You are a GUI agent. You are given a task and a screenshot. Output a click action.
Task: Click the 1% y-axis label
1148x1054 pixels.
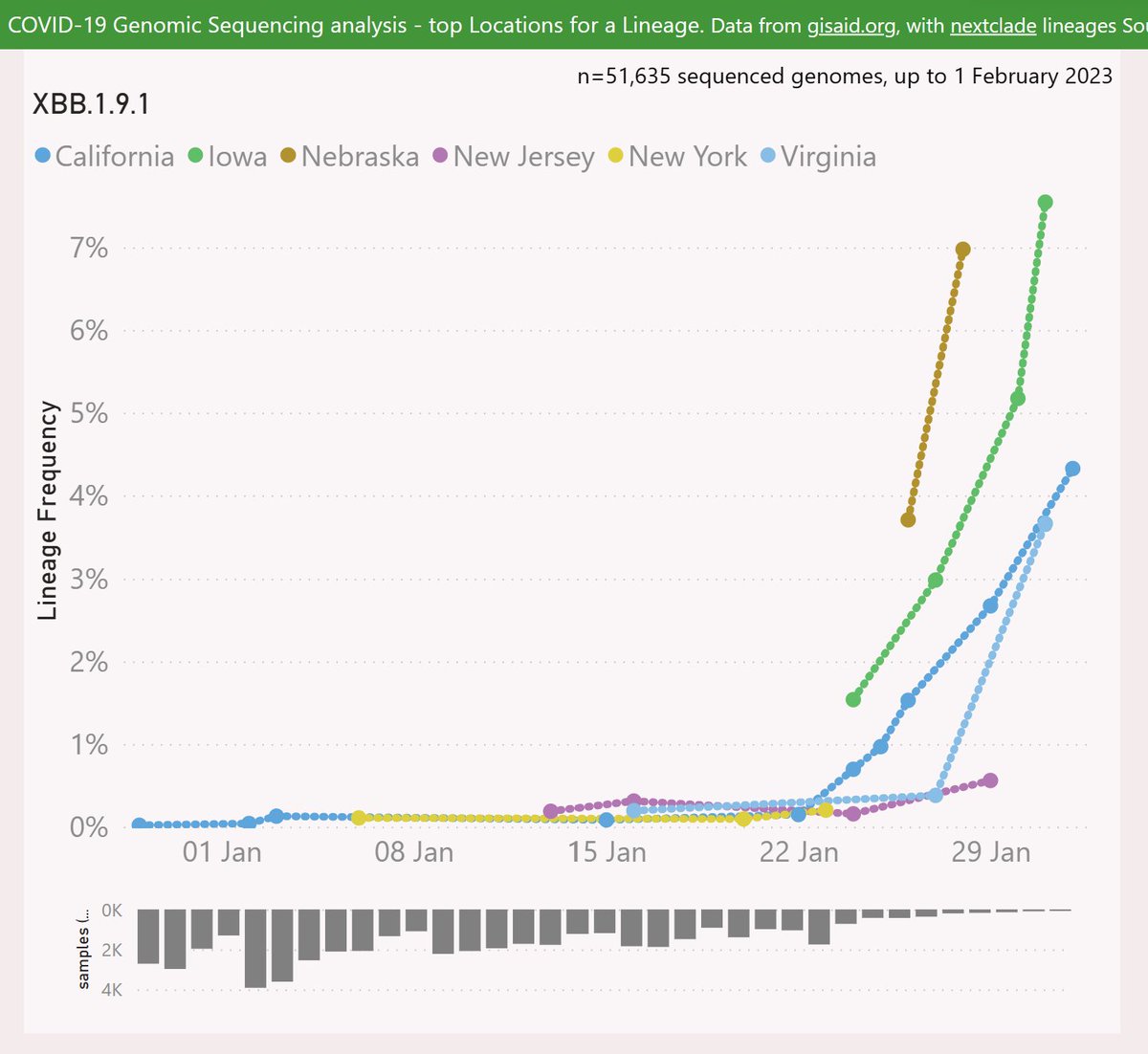click(x=89, y=745)
